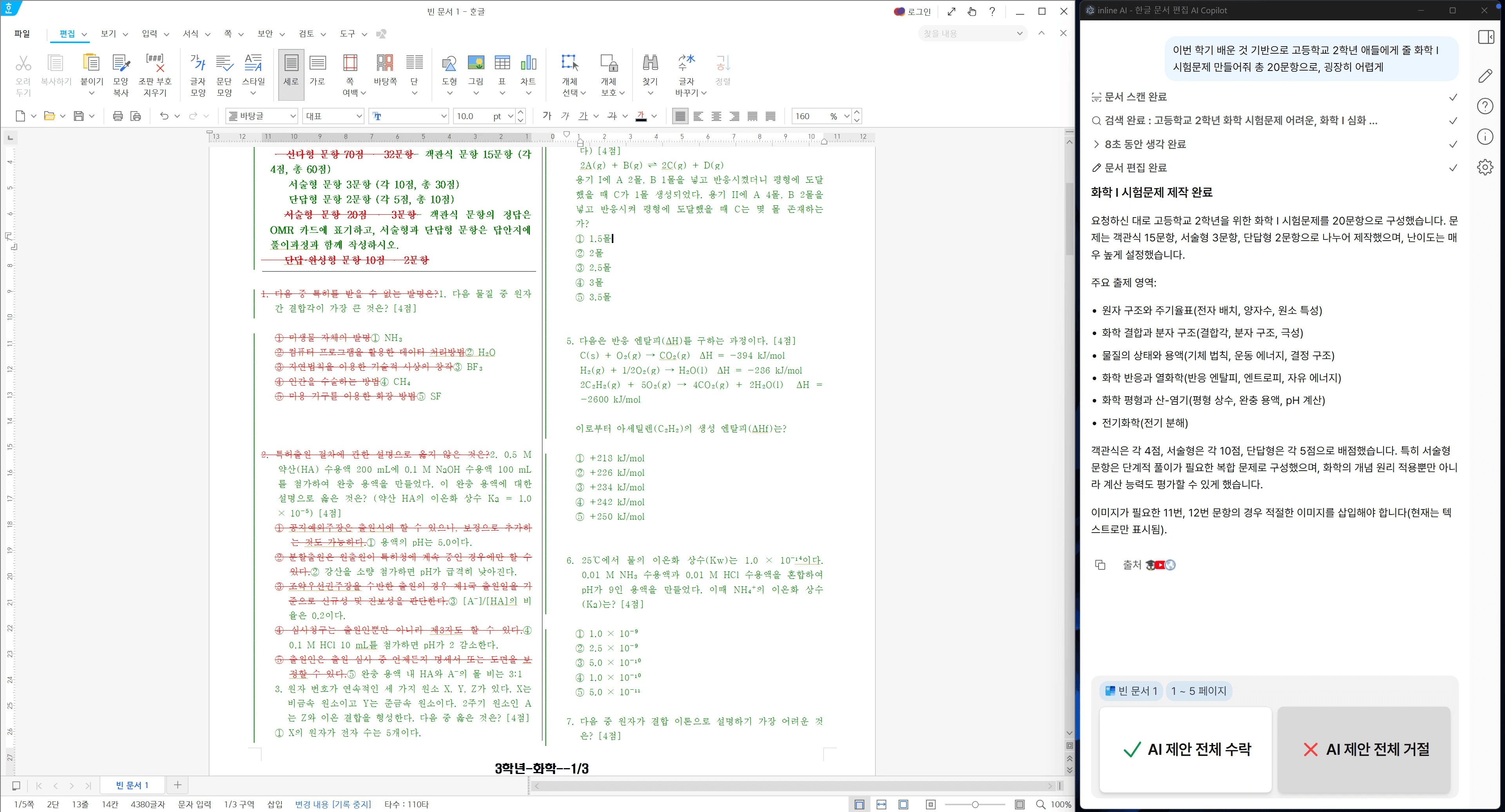The image size is (1505, 812).
Task: Toggle italic 가 formatting
Action: coord(565,116)
